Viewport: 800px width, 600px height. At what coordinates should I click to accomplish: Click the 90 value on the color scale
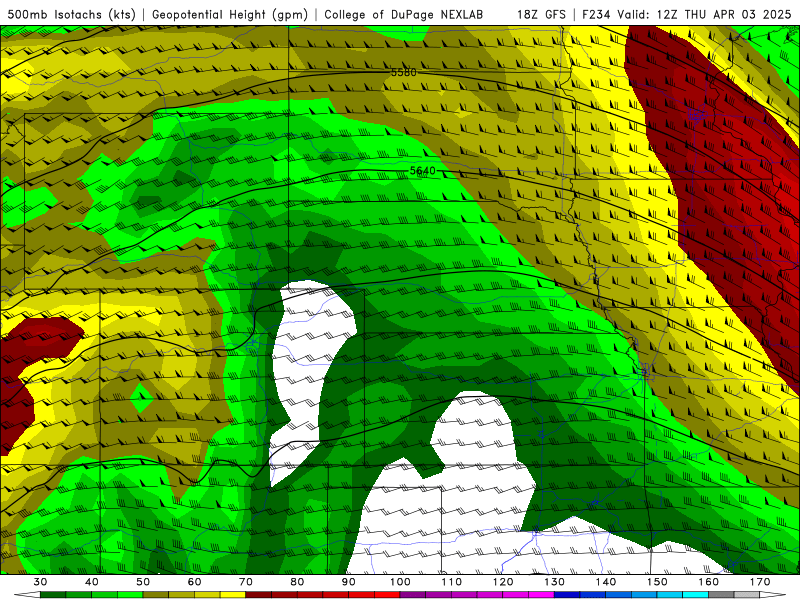(348, 582)
